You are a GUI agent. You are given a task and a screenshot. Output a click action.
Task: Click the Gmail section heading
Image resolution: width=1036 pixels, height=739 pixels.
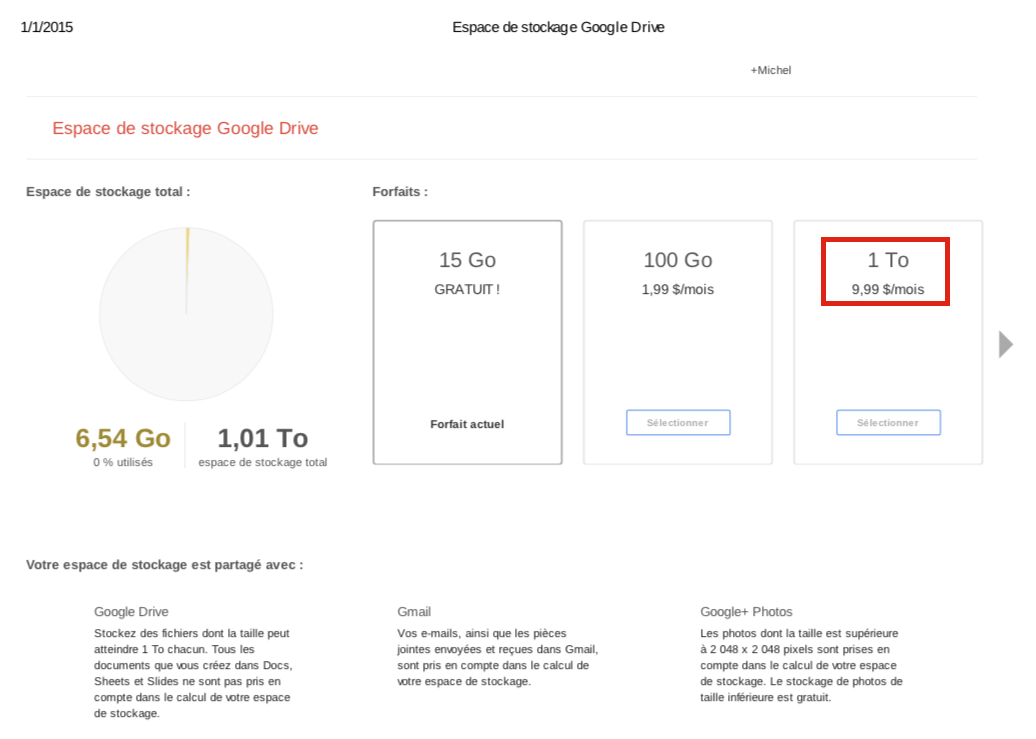coord(414,612)
